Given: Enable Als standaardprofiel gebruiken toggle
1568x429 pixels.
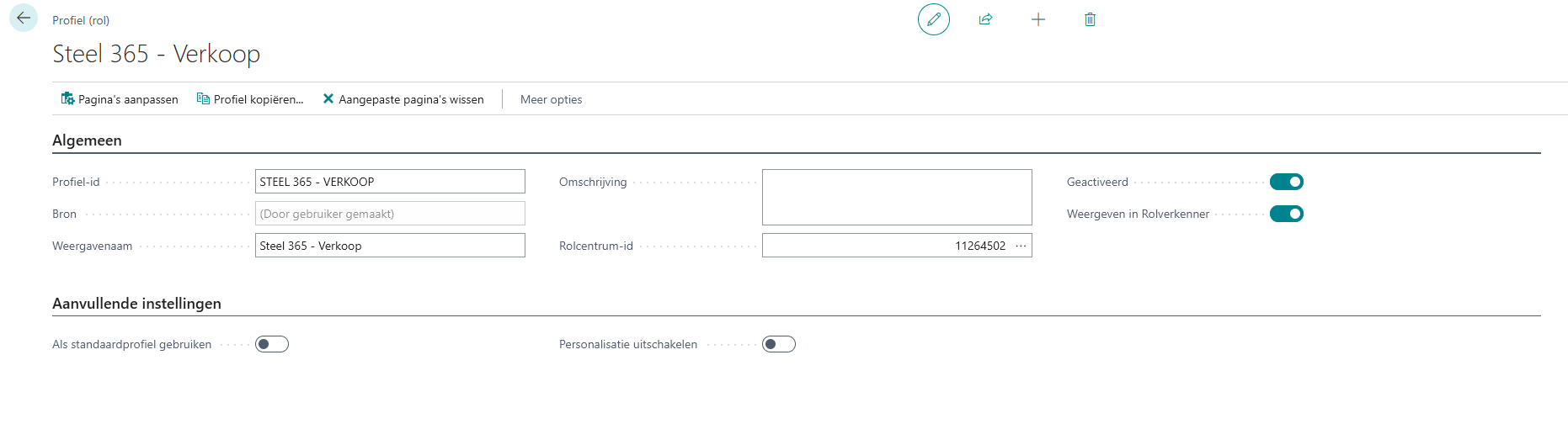Looking at the screenshot, I should click(x=272, y=344).
